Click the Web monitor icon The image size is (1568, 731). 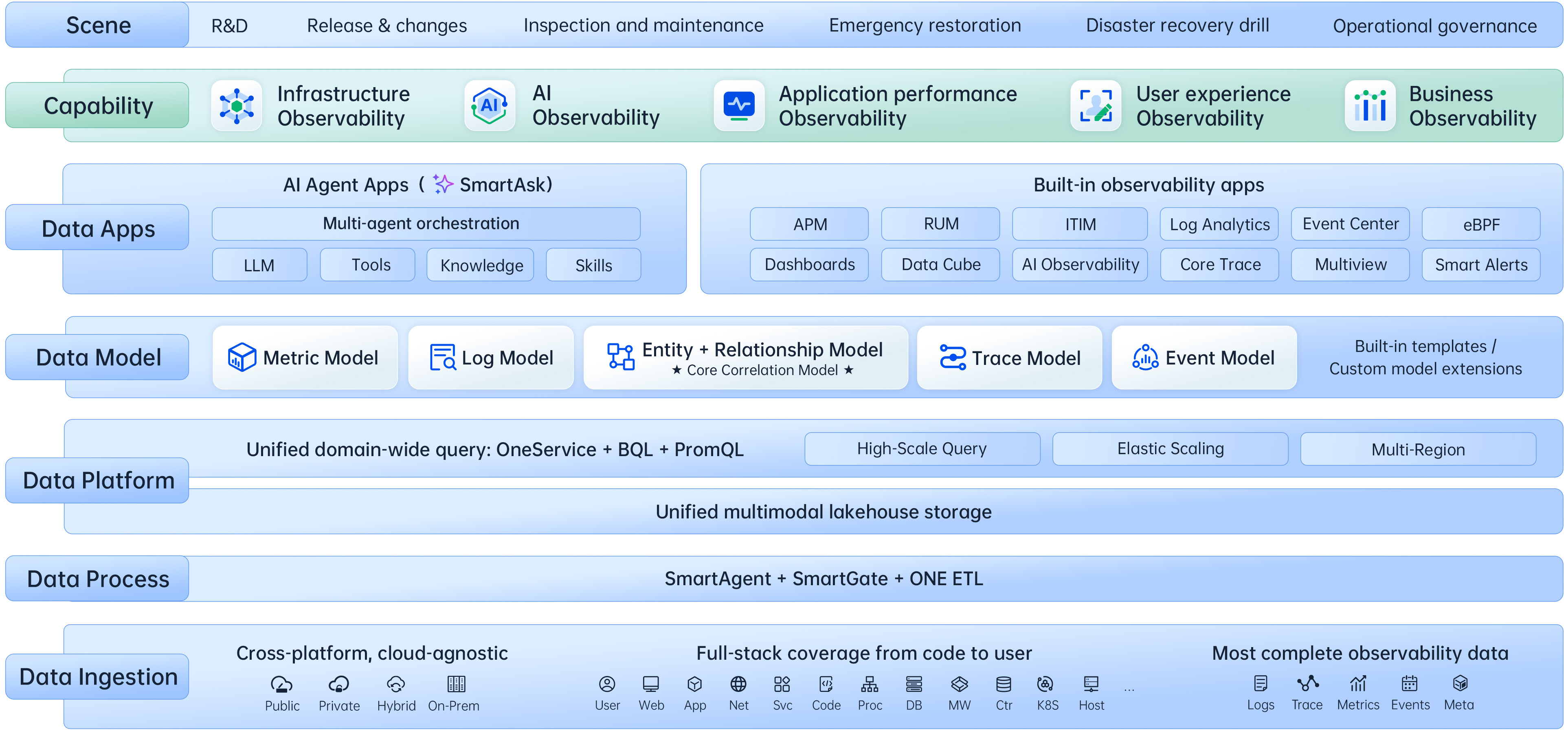[651, 684]
